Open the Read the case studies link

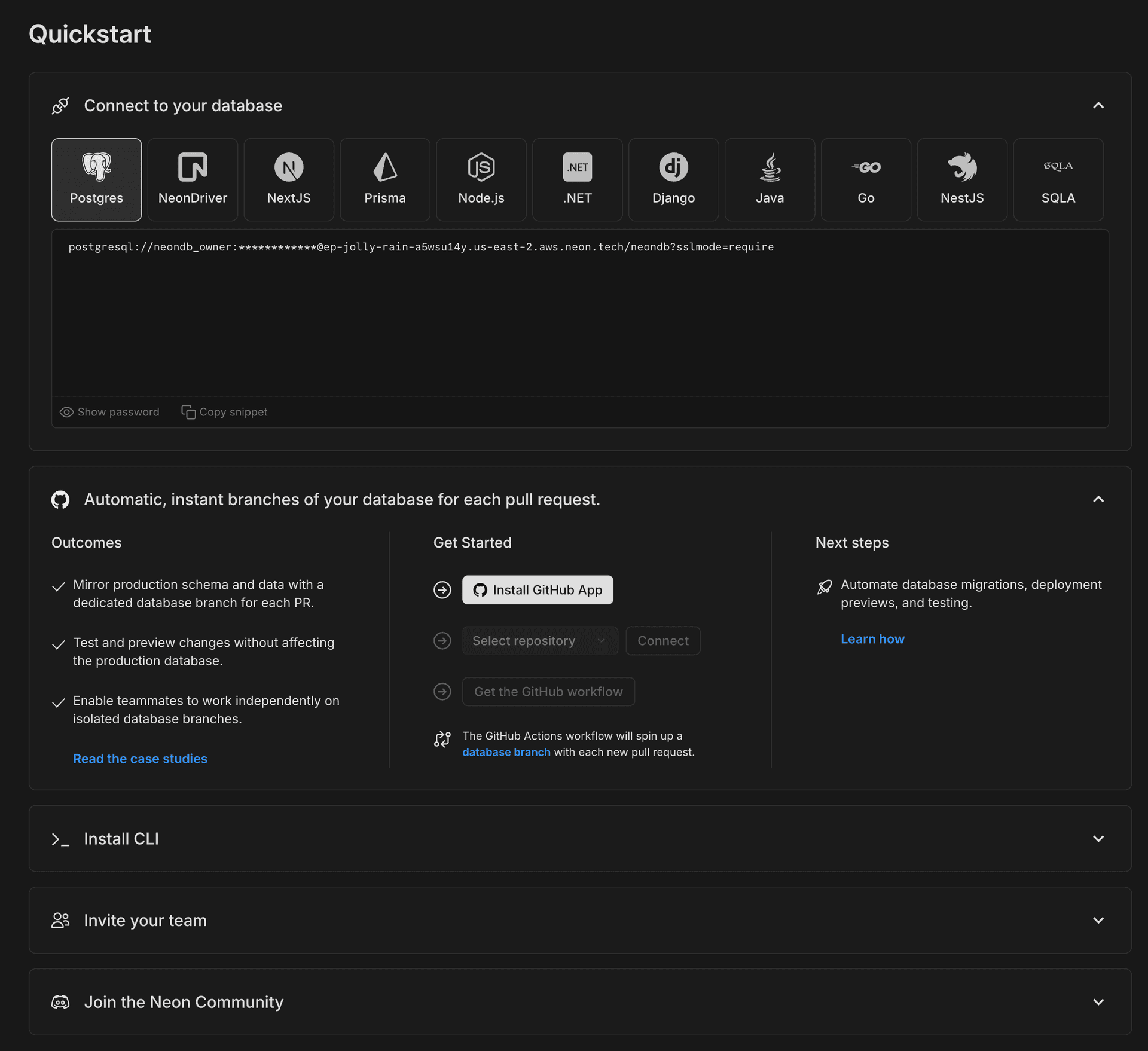point(140,758)
